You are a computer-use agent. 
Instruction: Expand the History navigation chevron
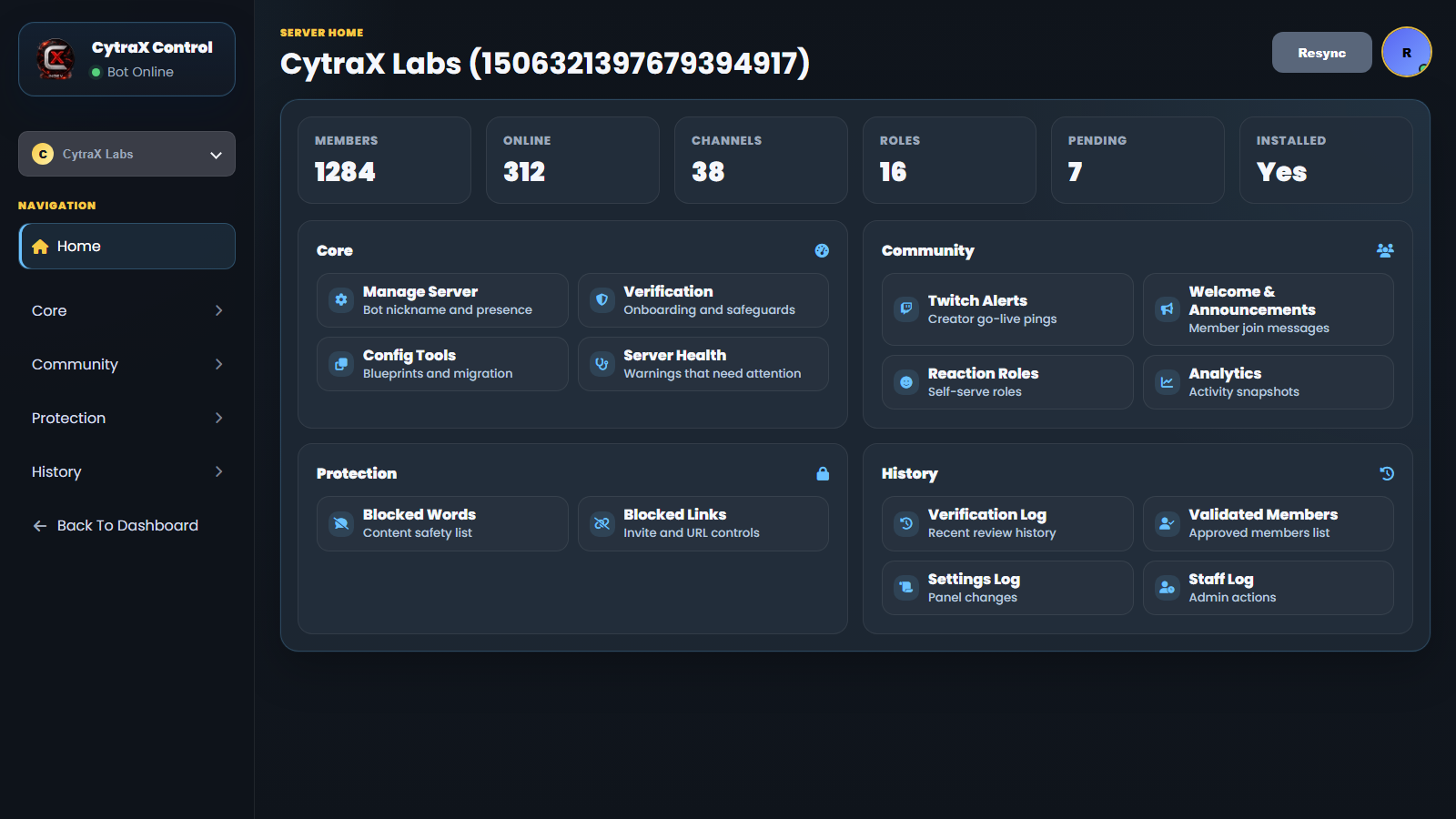pos(218,471)
